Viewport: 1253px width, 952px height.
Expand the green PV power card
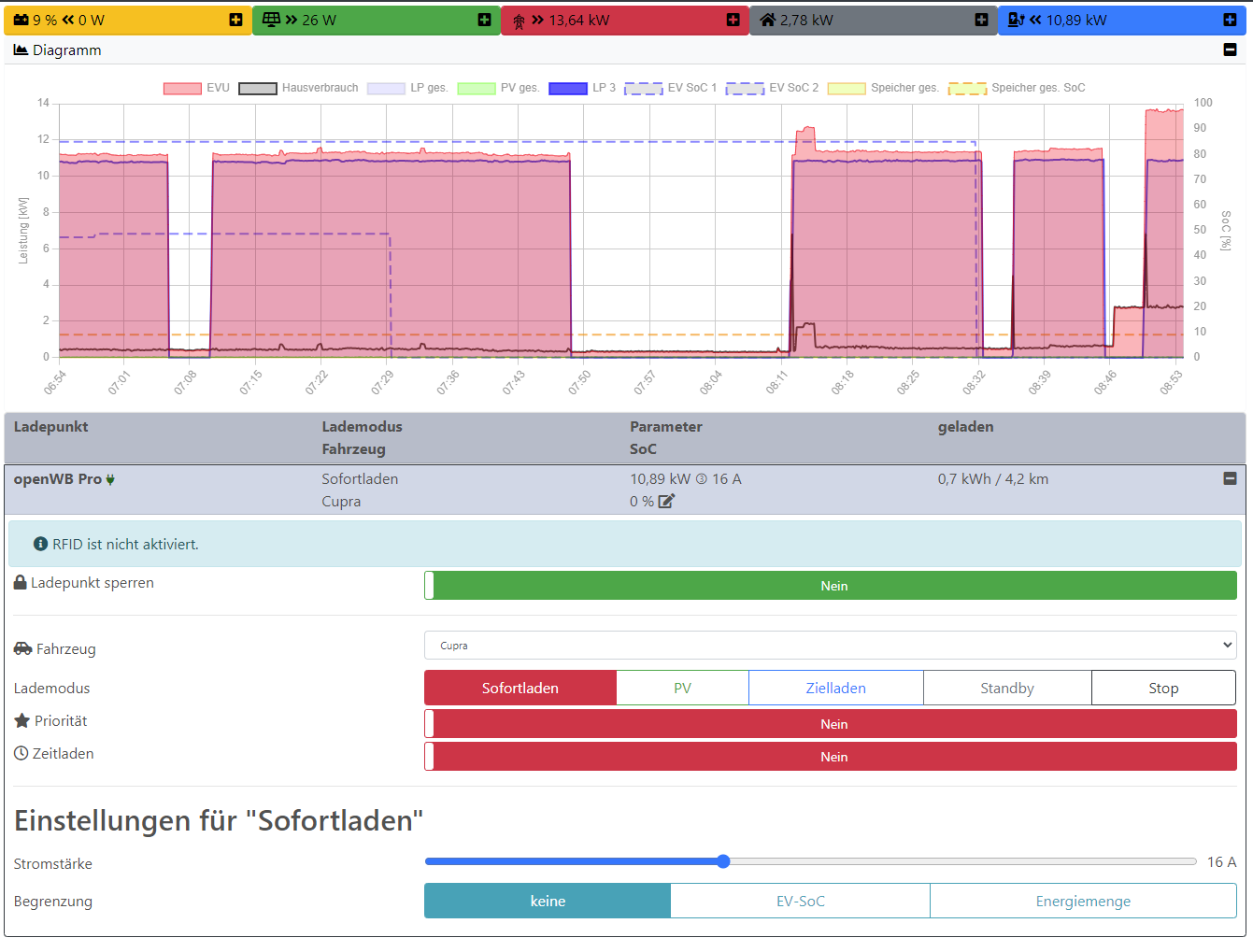[x=484, y=20]
